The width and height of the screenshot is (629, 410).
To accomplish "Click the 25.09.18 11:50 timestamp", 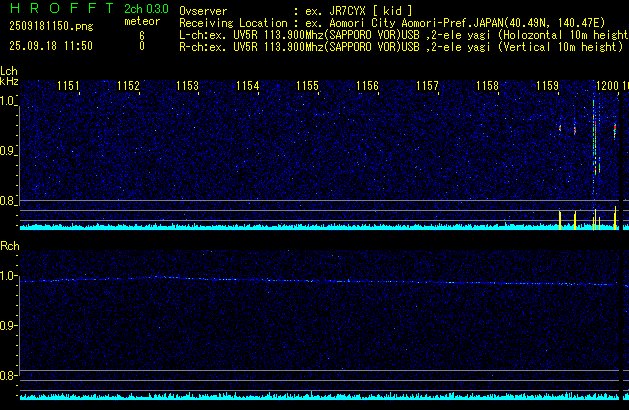I will [x=50, y=46].
